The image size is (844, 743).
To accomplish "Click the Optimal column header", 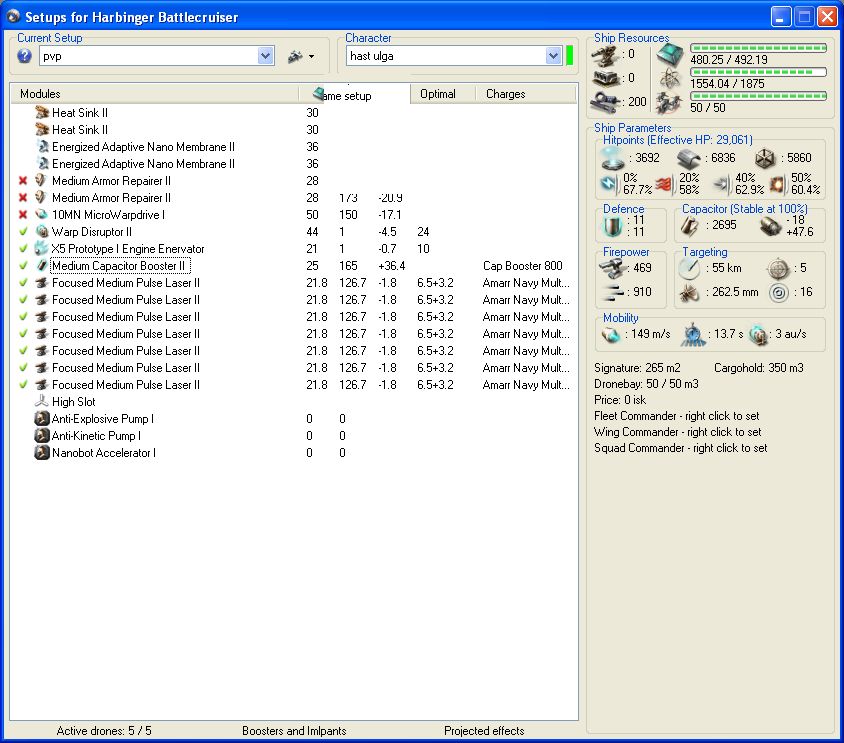I will tap(443, 94).
